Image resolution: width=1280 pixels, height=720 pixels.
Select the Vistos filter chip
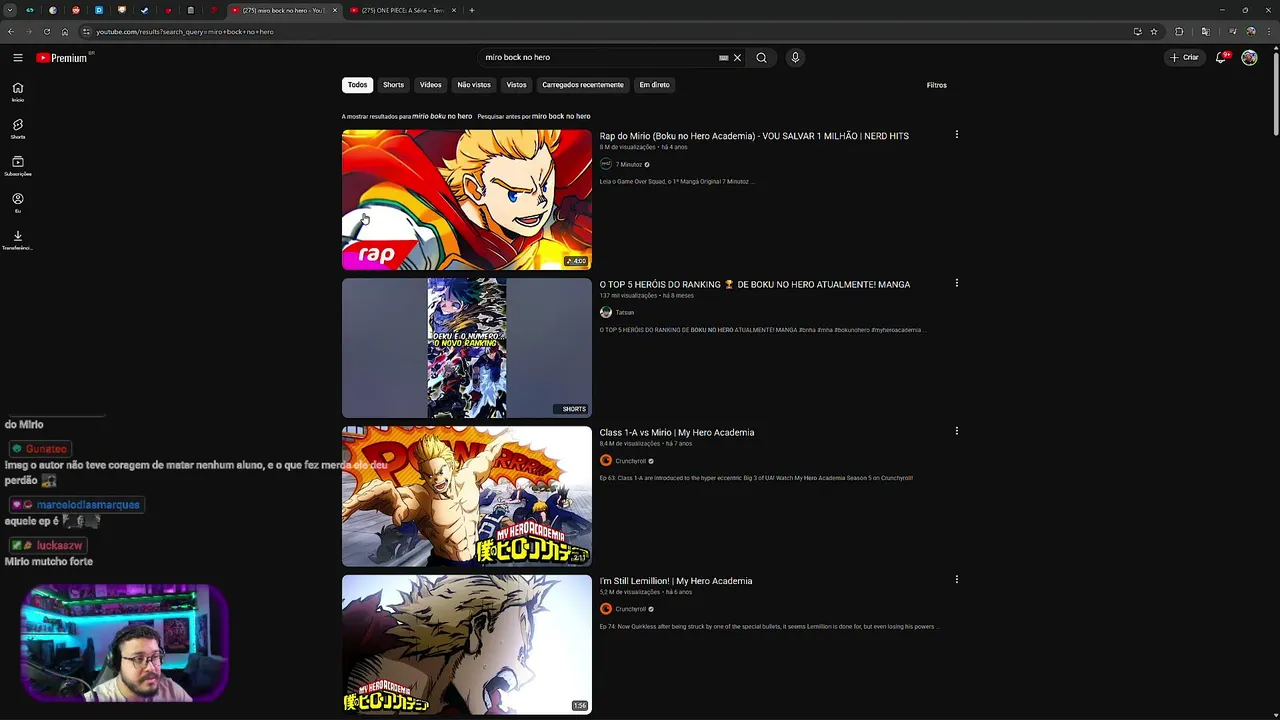516,85
